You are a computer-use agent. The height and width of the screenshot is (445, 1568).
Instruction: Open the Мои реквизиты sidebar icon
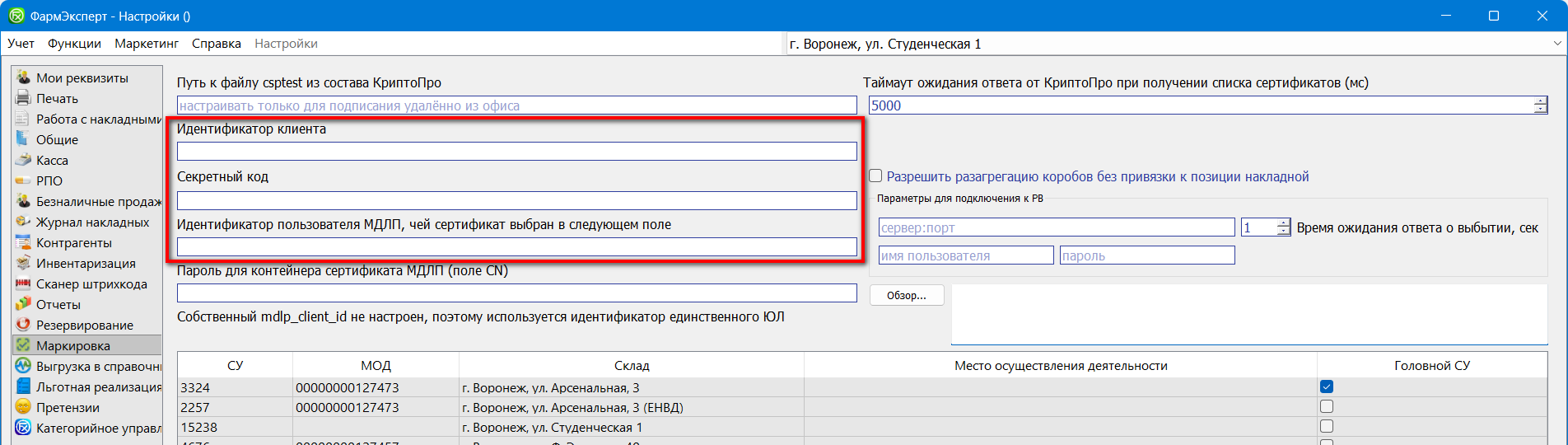coord(23,77)
